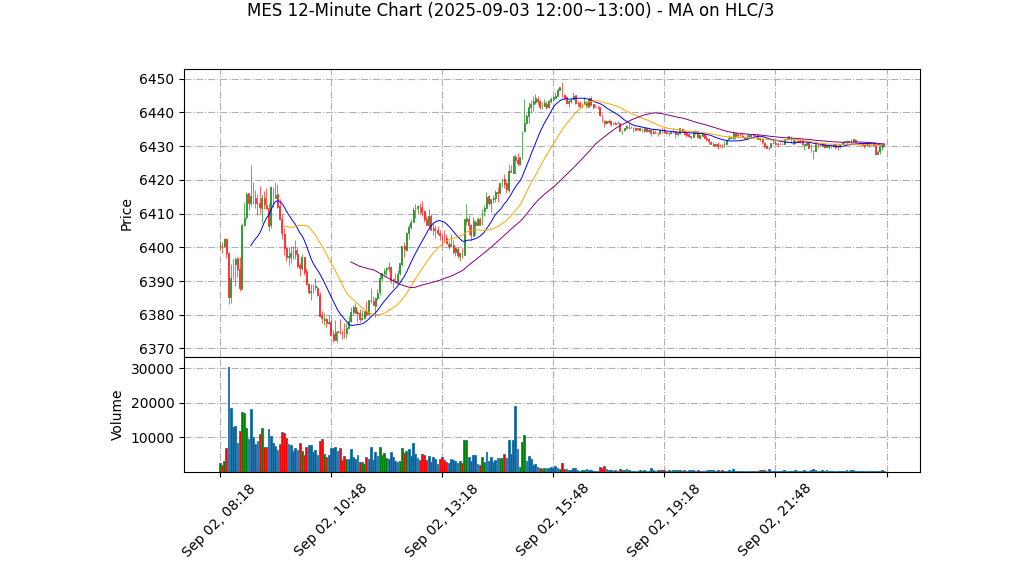Click the 6450 price axis label
Image resolution: width=1022 pixels, height=575 pixels.
coord(156,80)
